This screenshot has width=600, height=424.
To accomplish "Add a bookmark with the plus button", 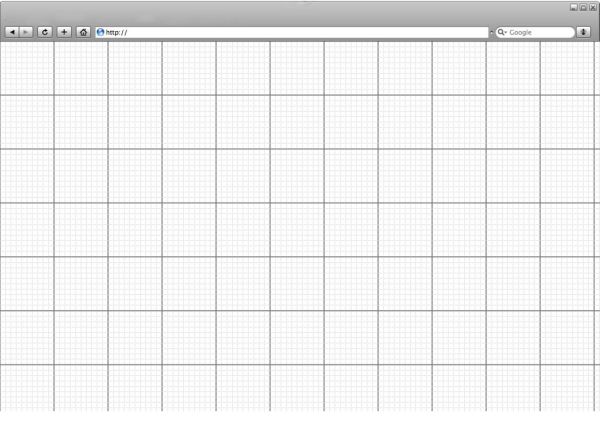I will click(64, 32).
